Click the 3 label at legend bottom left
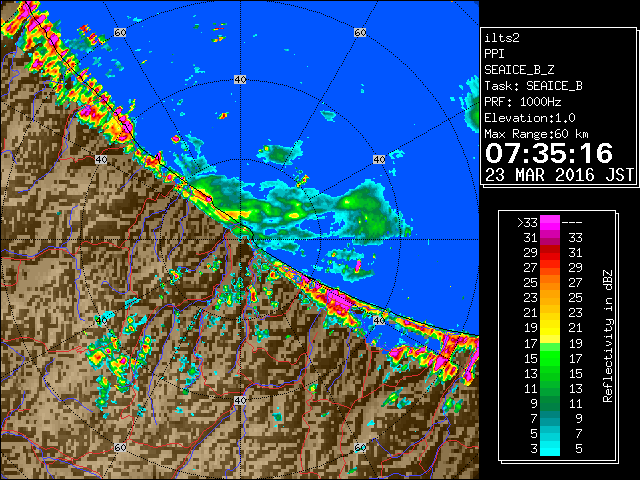 click(534, 449)
